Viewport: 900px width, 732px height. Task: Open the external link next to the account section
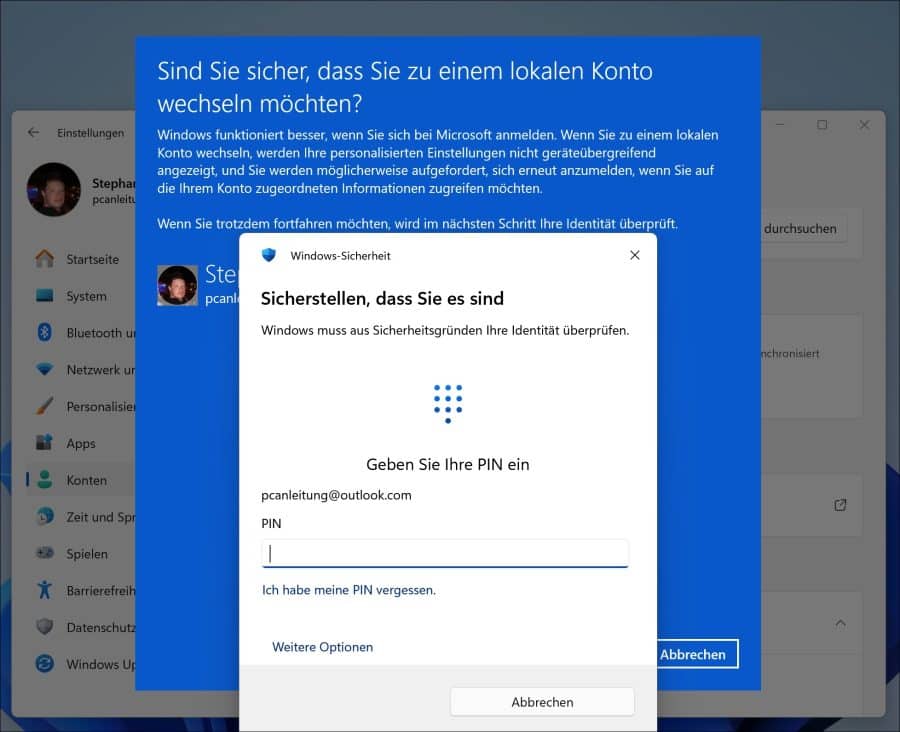click(x=840, y=505)
